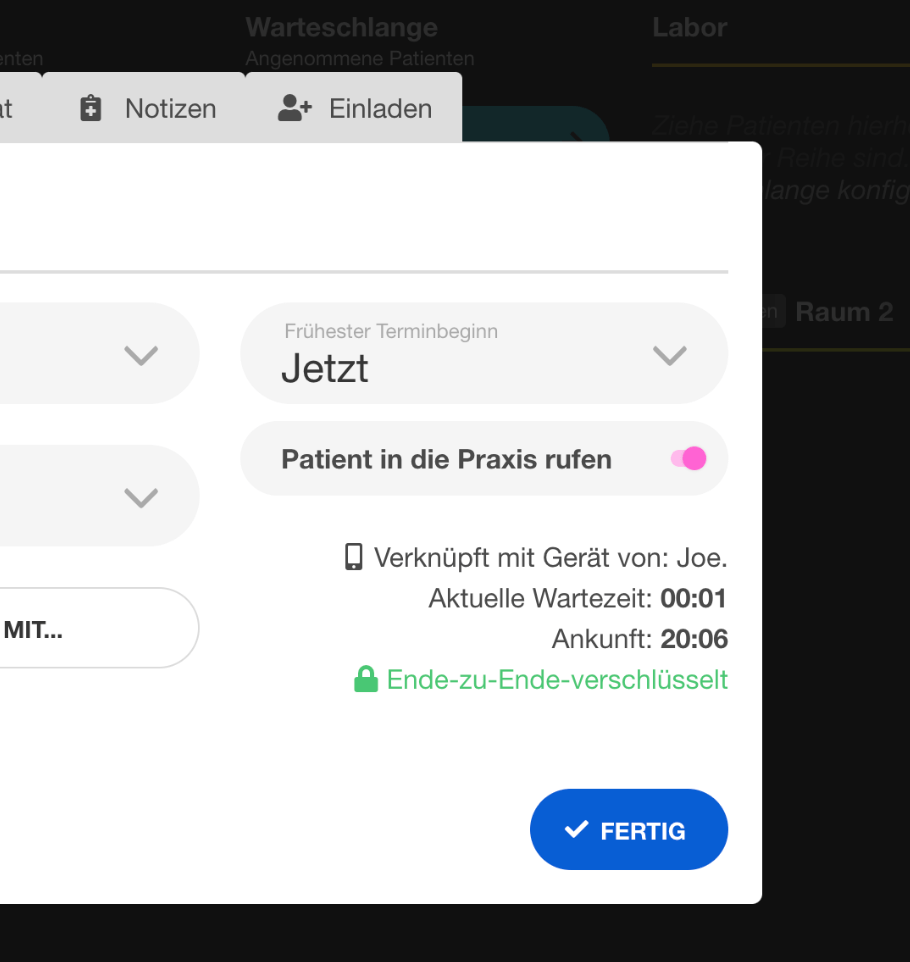Toggle the Patient in die Praxis rufen switch
This screenshot has width=910, height=962.
point(689,459)
